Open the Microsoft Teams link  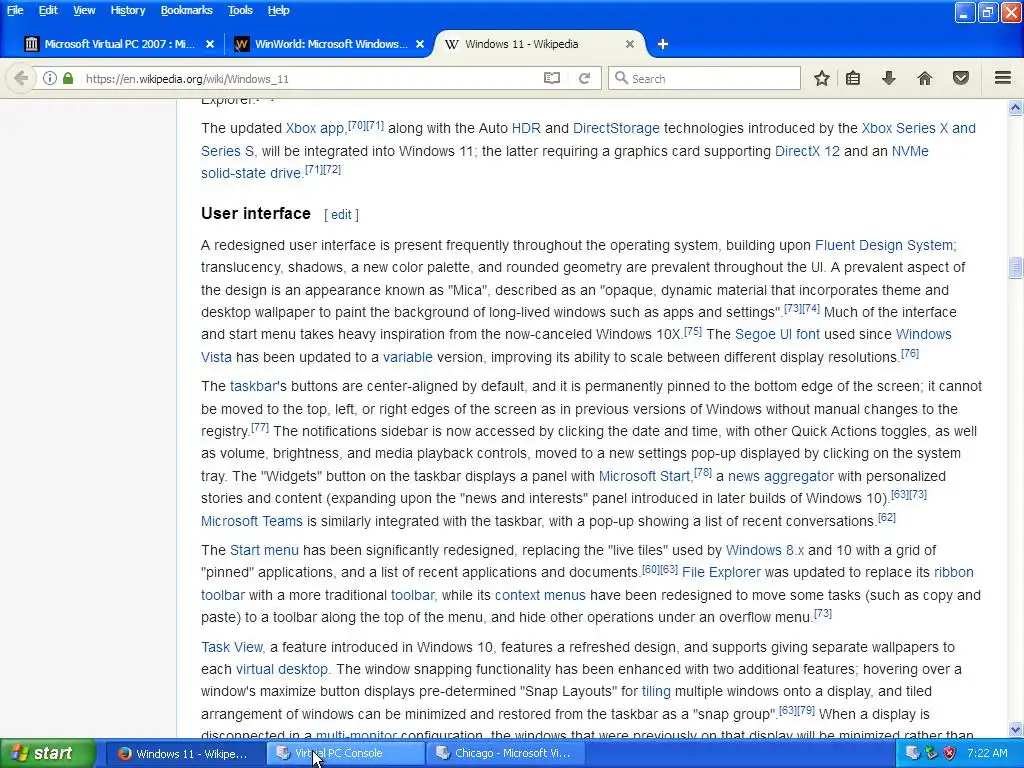coord(251,522)
